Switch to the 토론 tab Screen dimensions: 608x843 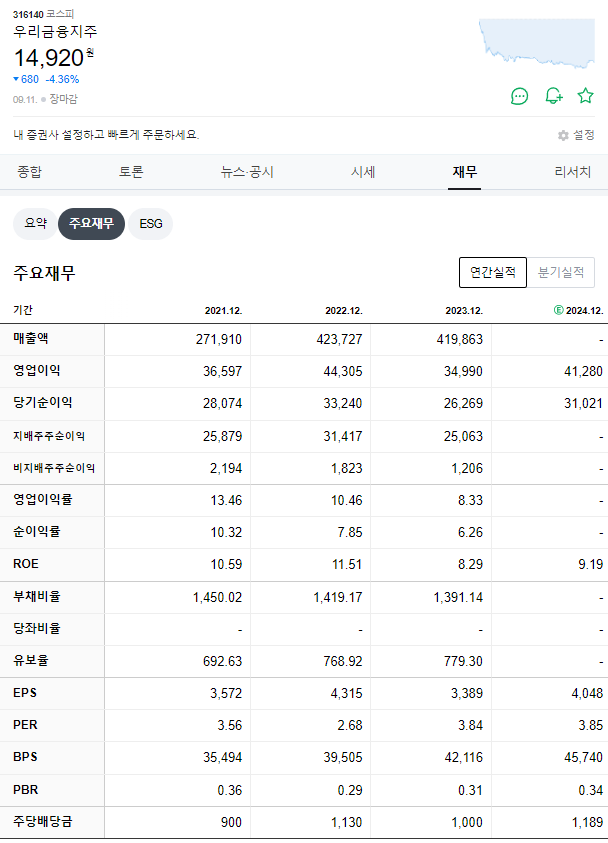point(131,172)
